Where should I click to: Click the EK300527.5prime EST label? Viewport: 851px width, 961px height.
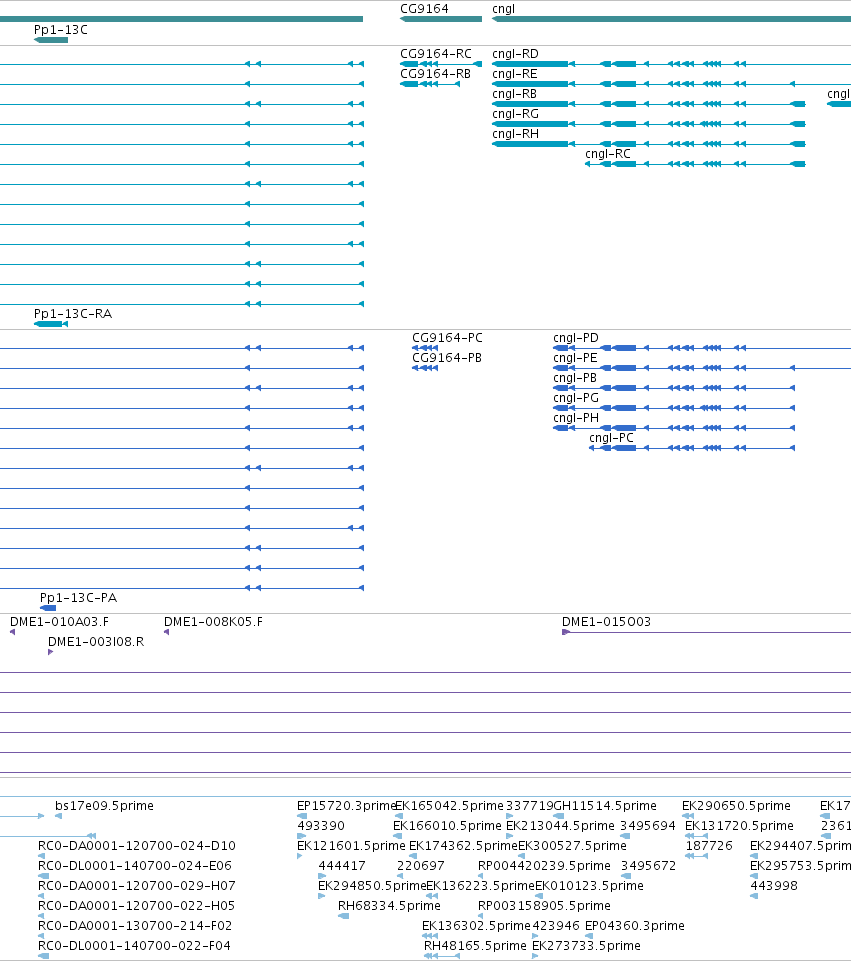(x=572, y=846)
